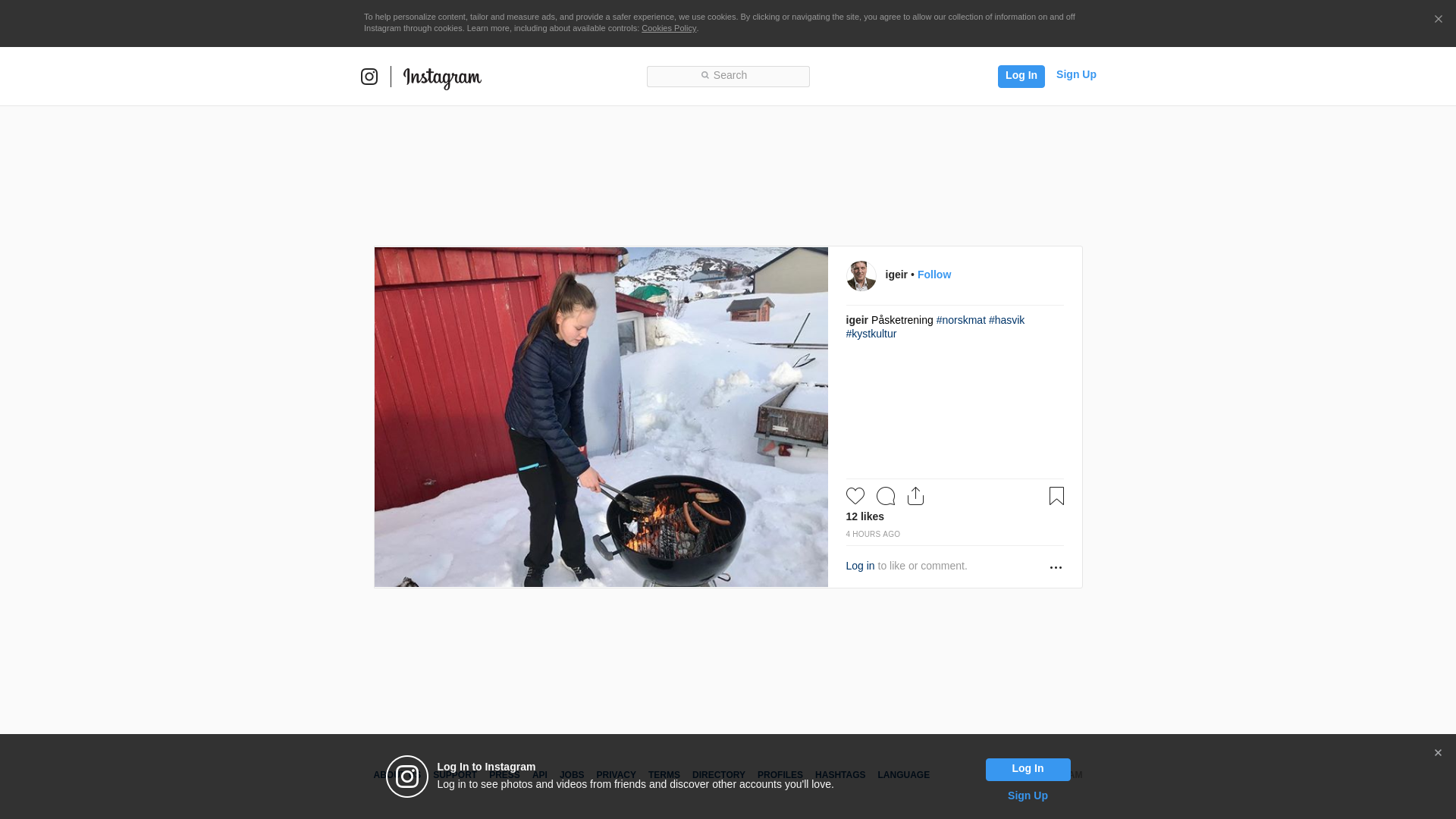Open igeir's profile picture
The height and width of the screenshot is (819, 1456).
(861, 276)
